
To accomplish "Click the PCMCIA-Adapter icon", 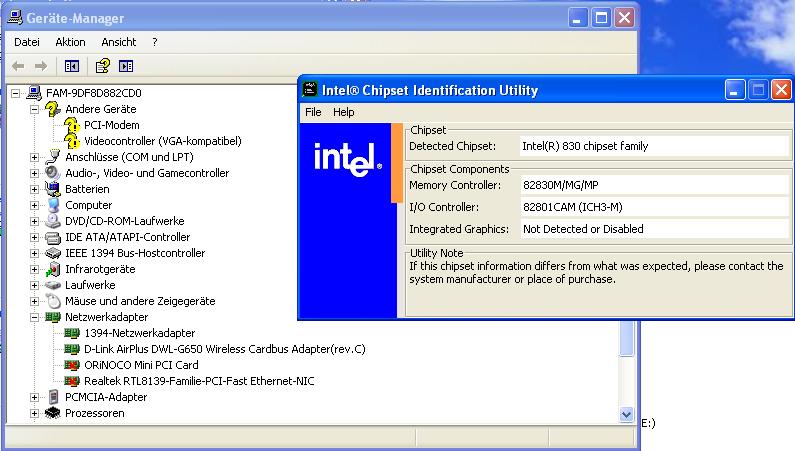I will tap(53, 397).
